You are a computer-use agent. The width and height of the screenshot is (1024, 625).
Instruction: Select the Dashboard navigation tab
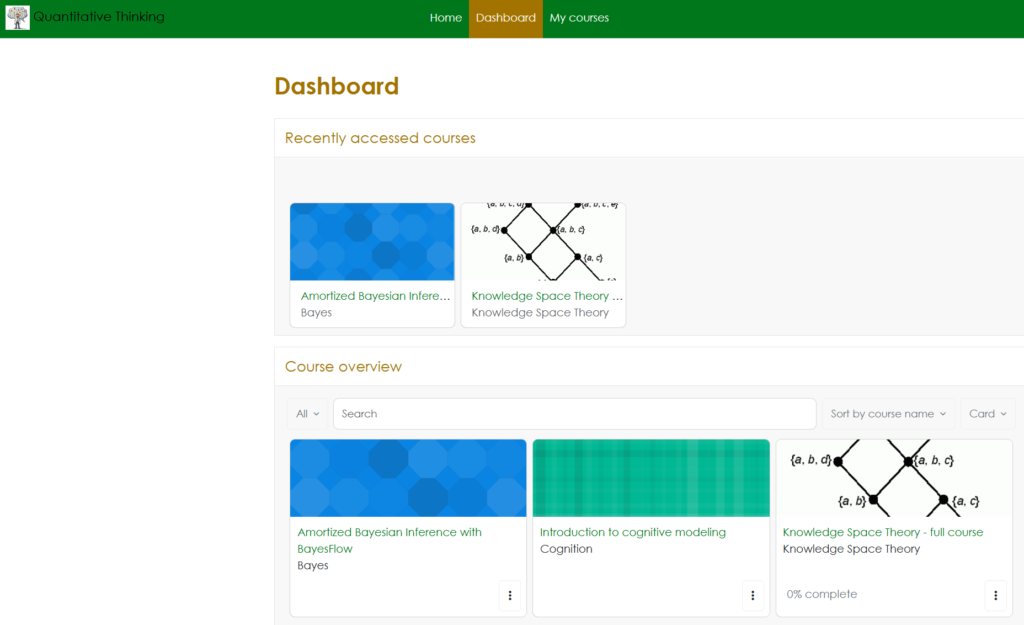(505, 18)
